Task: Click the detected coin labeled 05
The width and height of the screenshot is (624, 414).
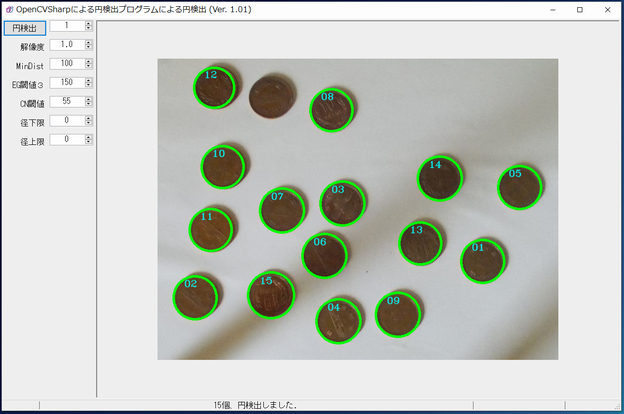Action: tap(519, 187)
